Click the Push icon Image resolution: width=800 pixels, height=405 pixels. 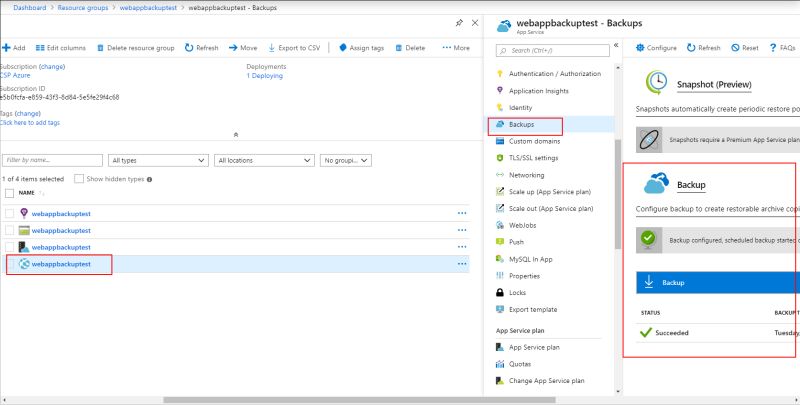coord(500,242)
